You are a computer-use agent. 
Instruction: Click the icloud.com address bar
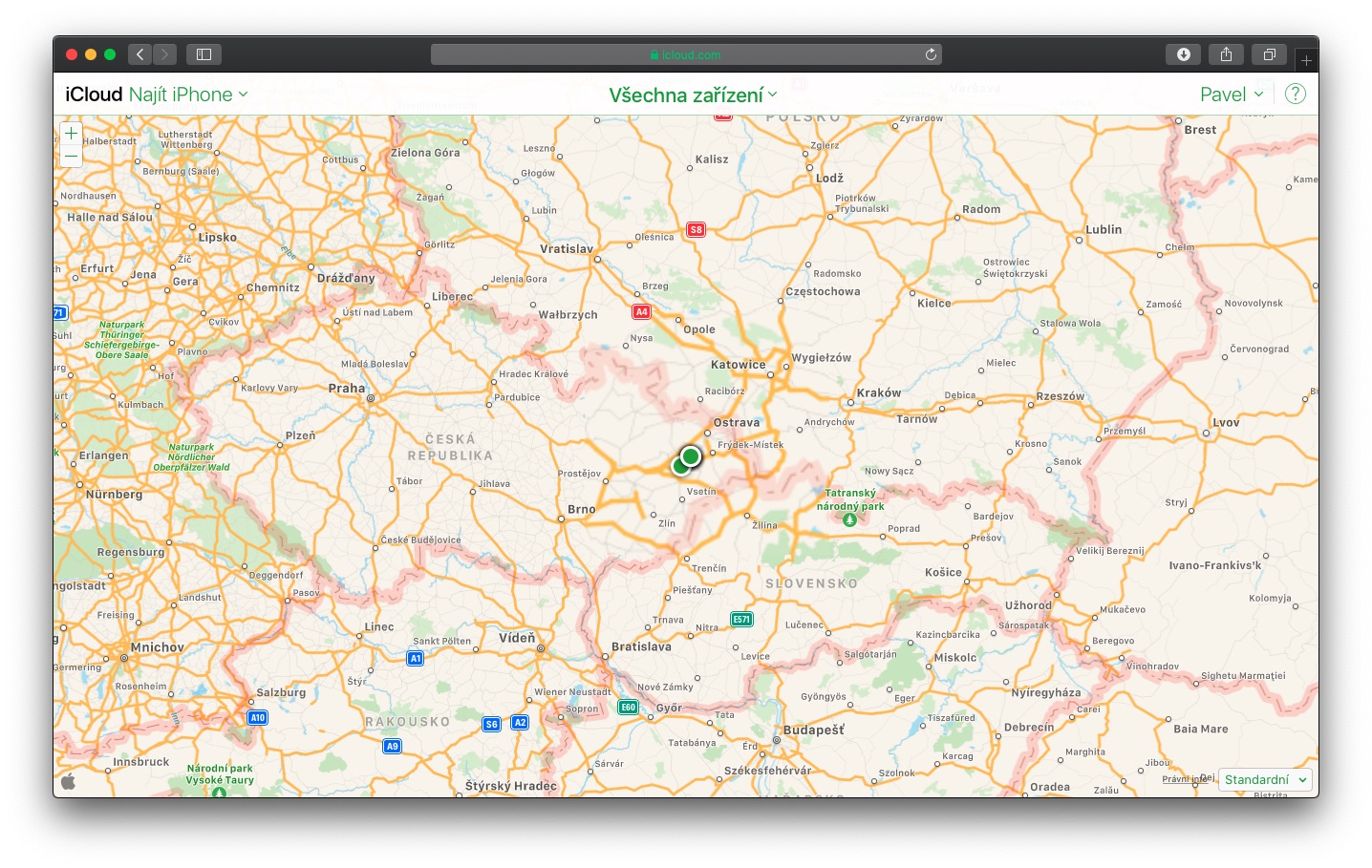tap(686, 54)
